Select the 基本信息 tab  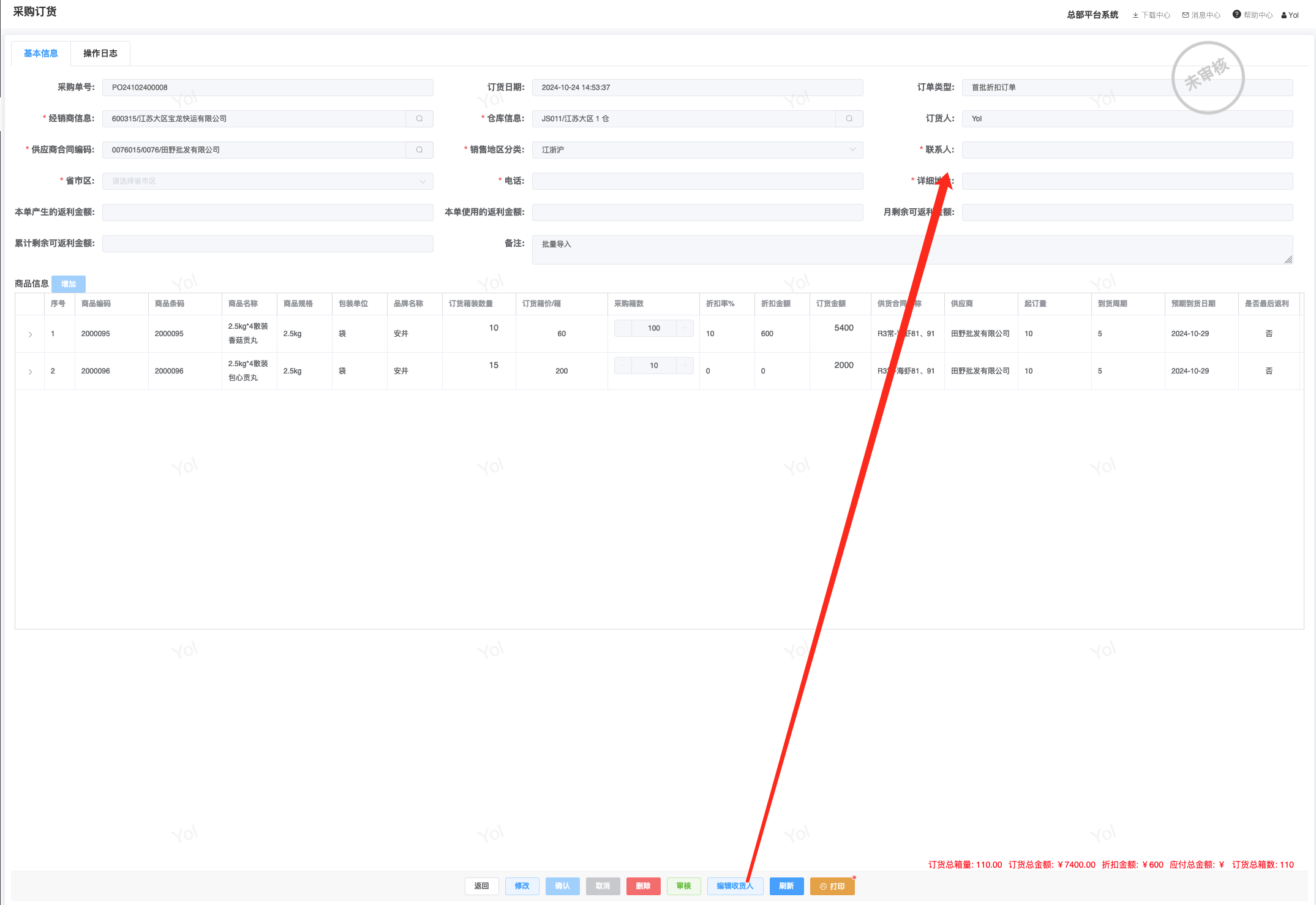point(41,53)
